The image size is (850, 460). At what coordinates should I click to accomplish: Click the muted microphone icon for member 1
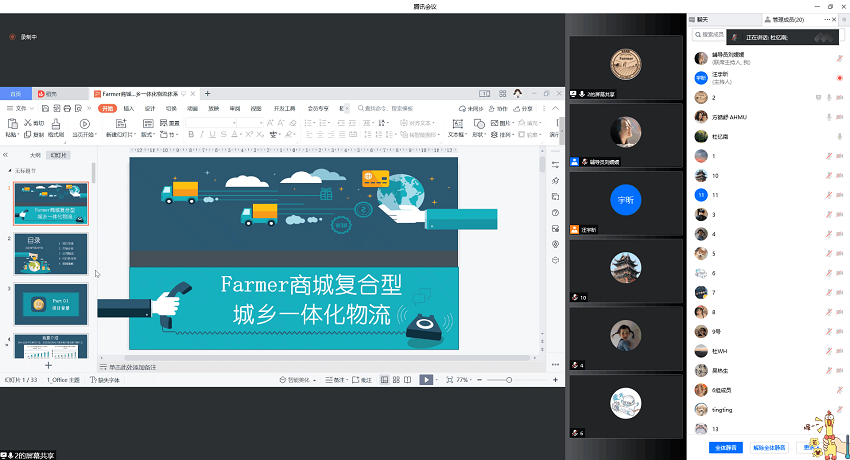coord(828,156)
